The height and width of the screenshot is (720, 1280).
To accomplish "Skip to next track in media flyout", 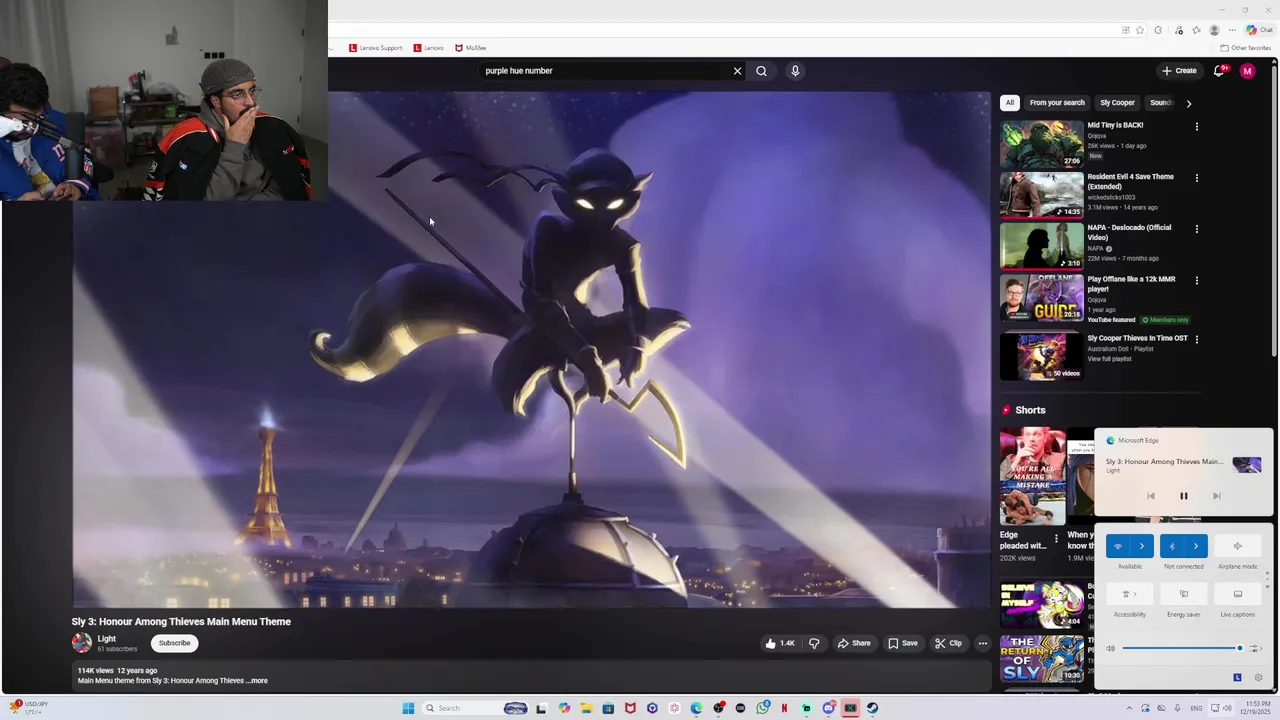I will pyautogui.click(x=1216, y=496).
